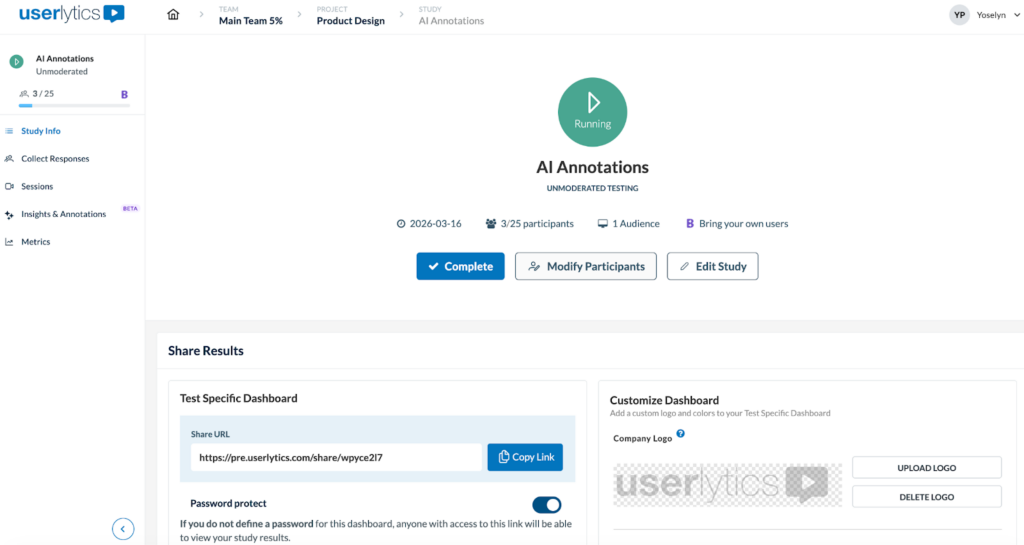Click the Test Specific Dashboard heading
Viewport: 1024px width, 545px height.
pos(238,398)
